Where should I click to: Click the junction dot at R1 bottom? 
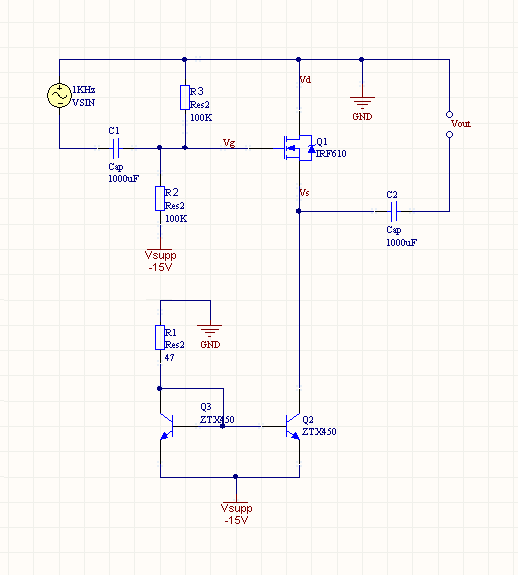[159, 388]
